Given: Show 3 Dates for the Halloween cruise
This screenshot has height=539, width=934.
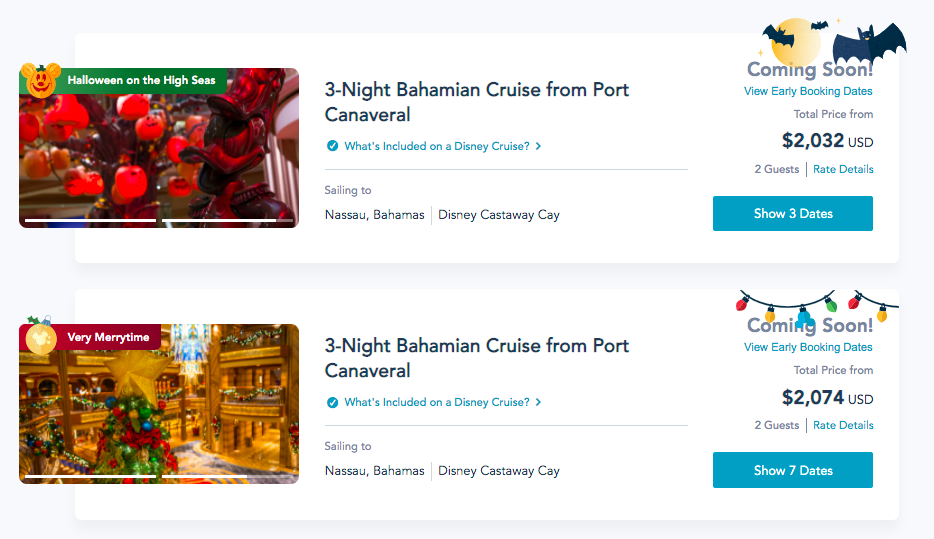Looking at the screenshot, I should tap(792, 213).
